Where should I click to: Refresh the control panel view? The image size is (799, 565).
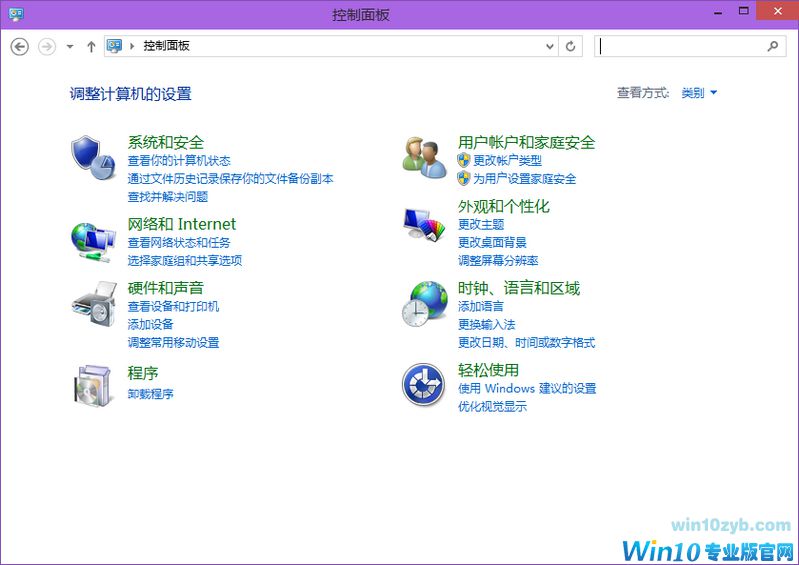click(x=571, y=46)
